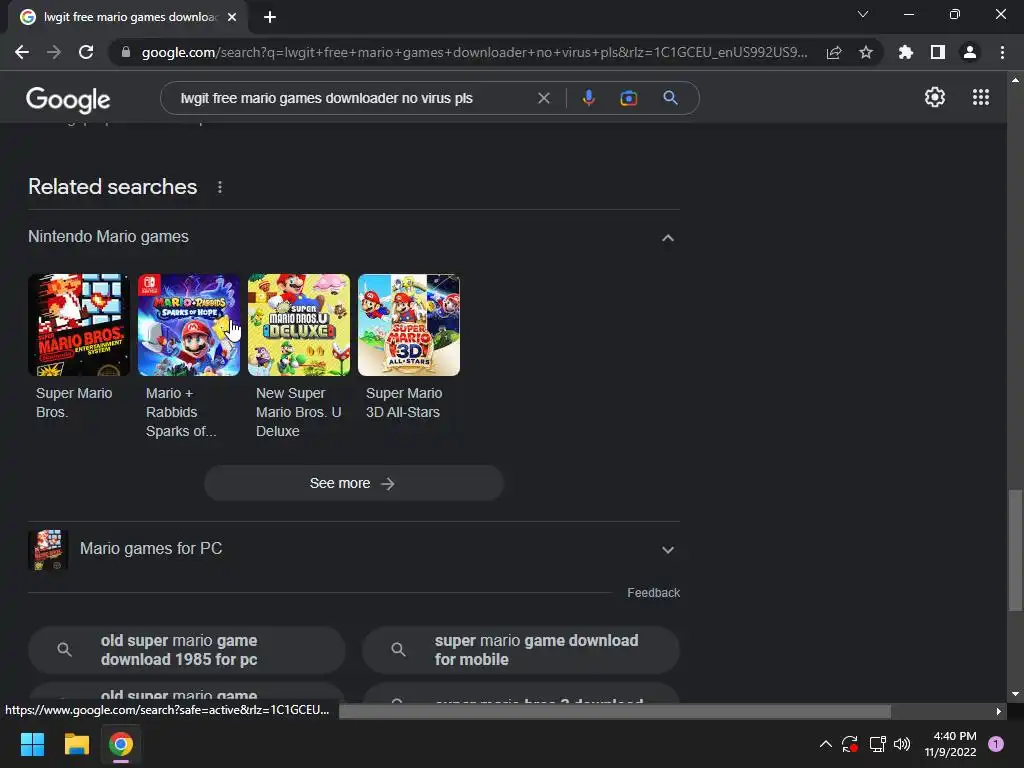Click the vertical page scrollbar thumb
Viewport: 1024px width, 768px height.
pos(1015,550)
